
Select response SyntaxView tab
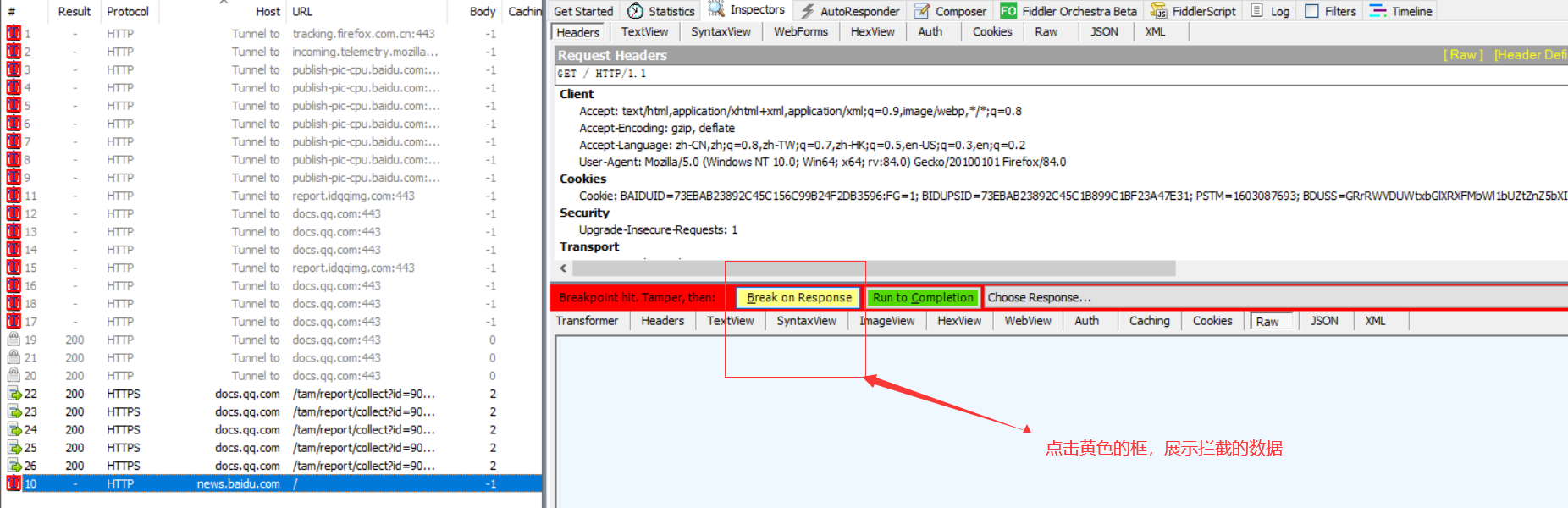(806, 321)
